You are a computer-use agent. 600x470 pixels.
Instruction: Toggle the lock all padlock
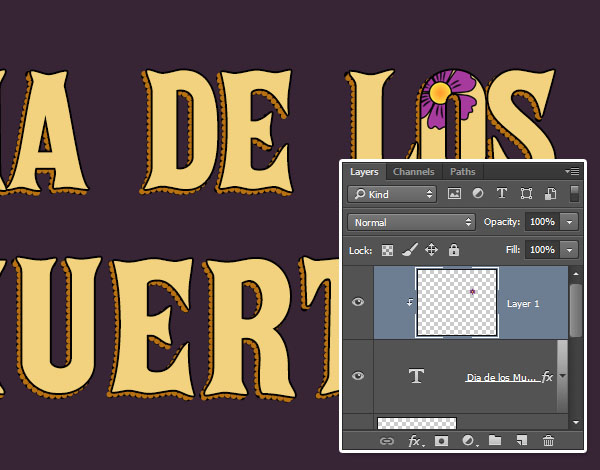click(x=454, y=249)
